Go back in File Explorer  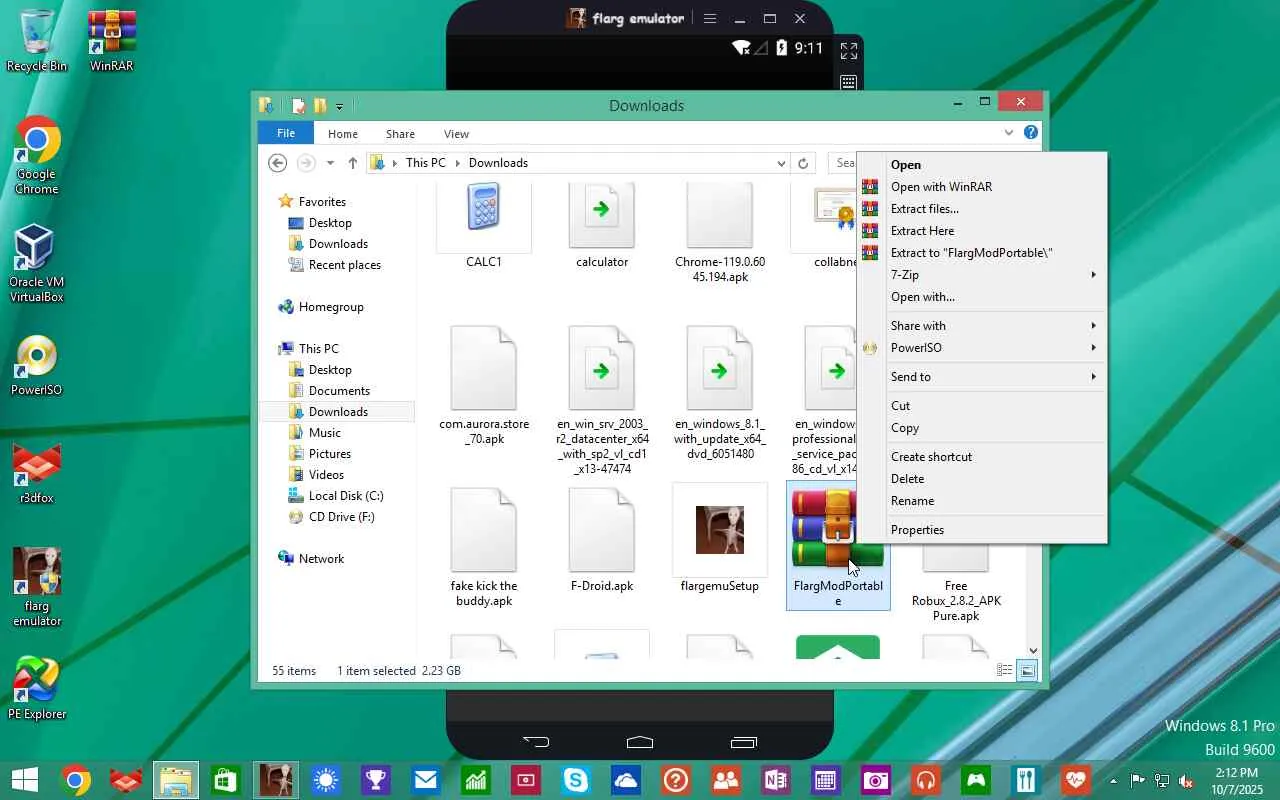278,163
